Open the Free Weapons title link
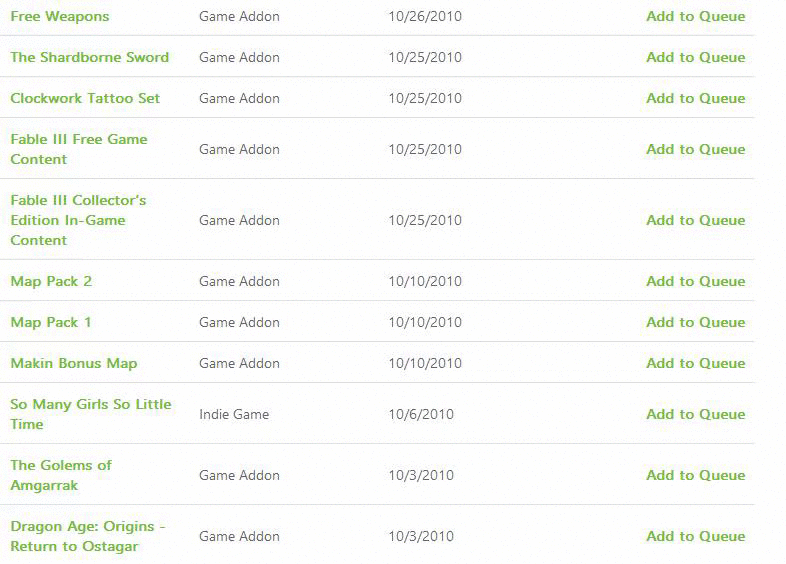This screenshot has height=564, width=786. (60, 17)
